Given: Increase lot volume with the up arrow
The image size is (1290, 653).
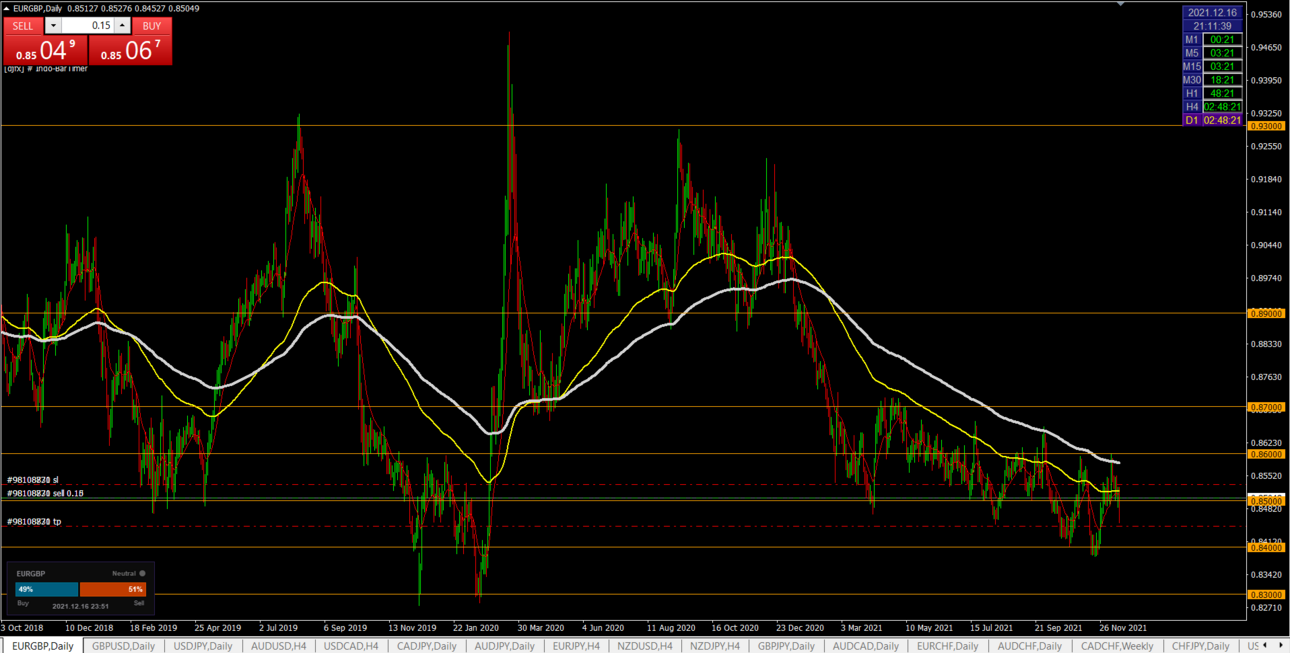Looking at the screenshot, I should [x=122, y=26].
